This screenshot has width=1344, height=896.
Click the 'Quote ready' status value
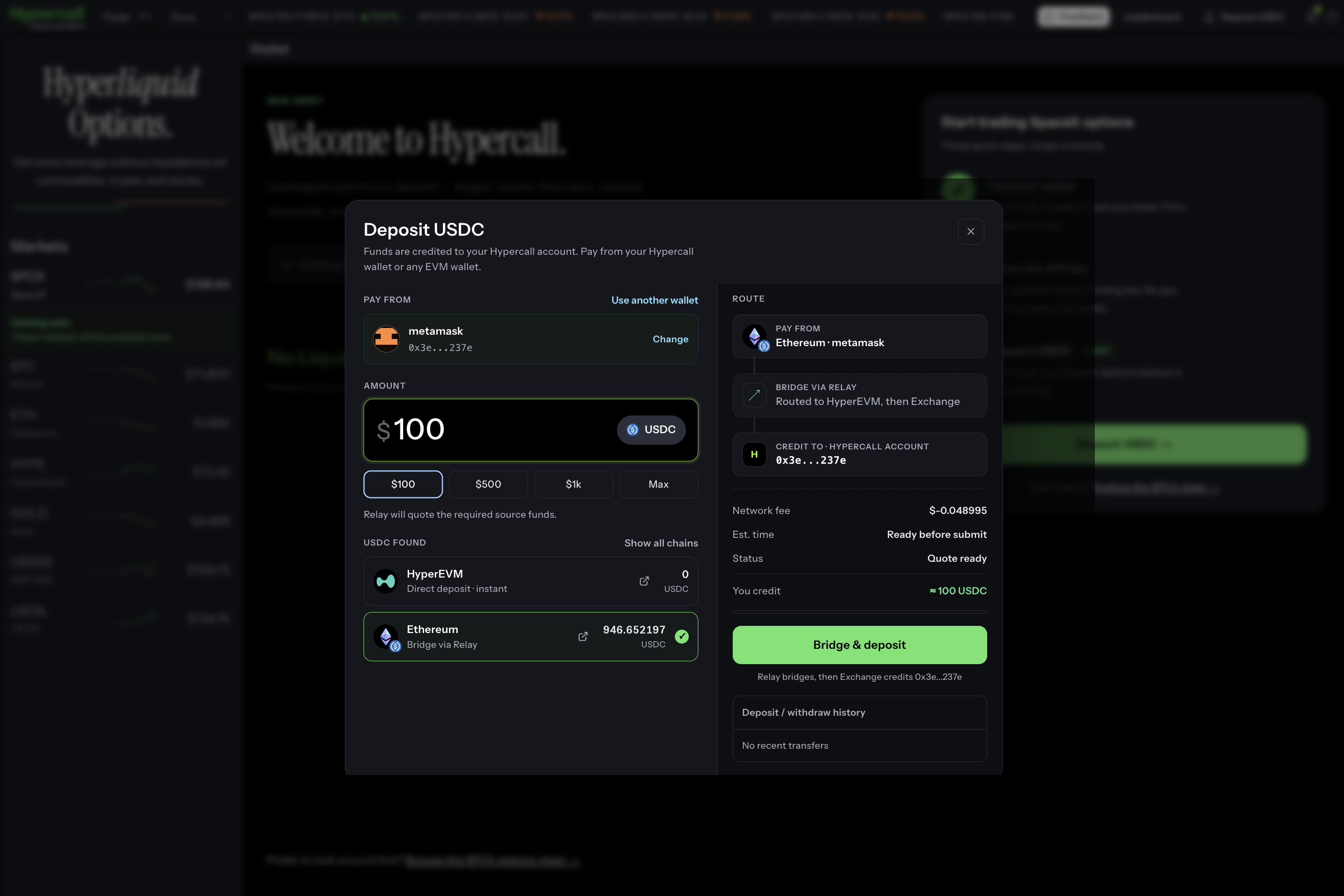click(957, 558)
